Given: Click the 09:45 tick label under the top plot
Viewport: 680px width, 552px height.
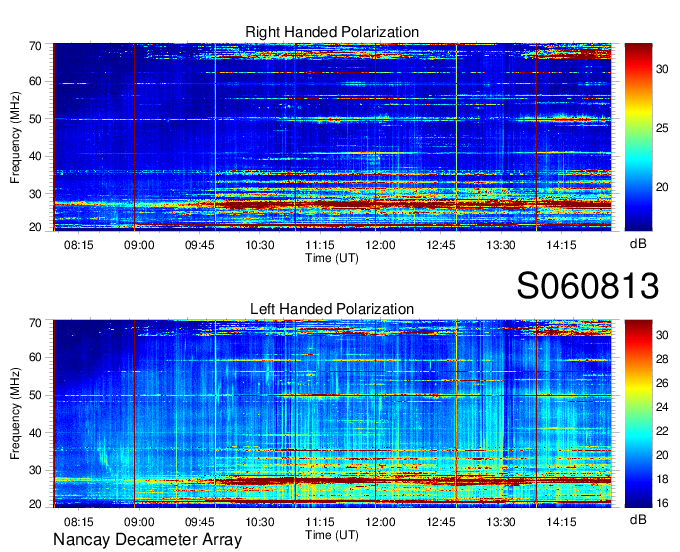Looking at the screenshot, I should click(x=199, y=245).
